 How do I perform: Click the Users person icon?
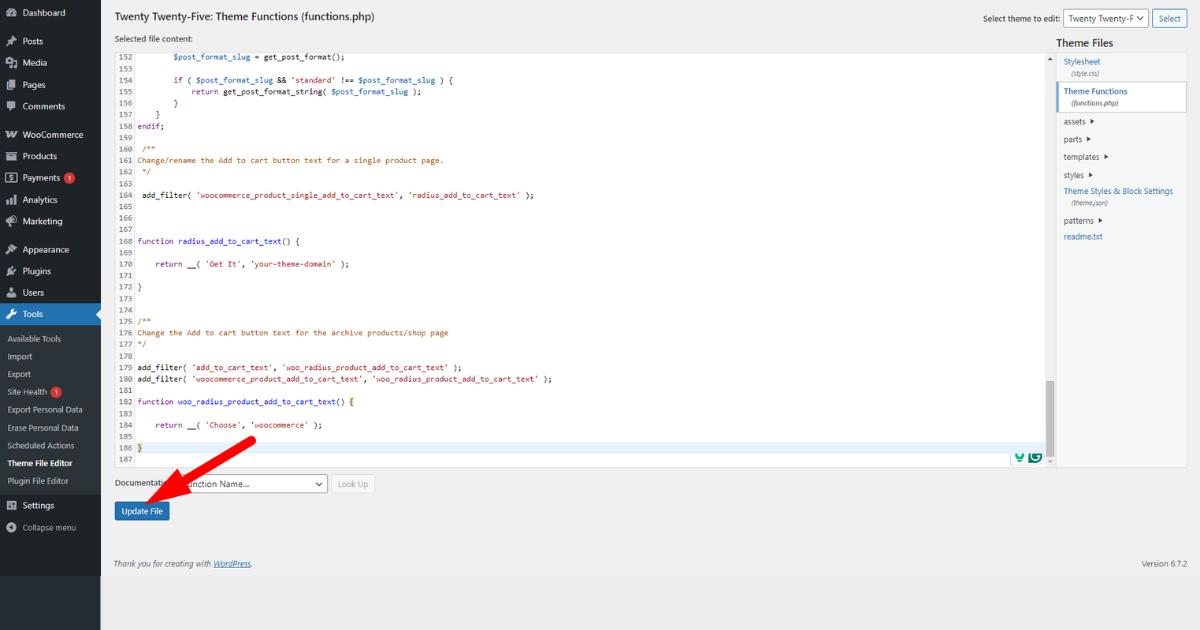pos(11,293)
